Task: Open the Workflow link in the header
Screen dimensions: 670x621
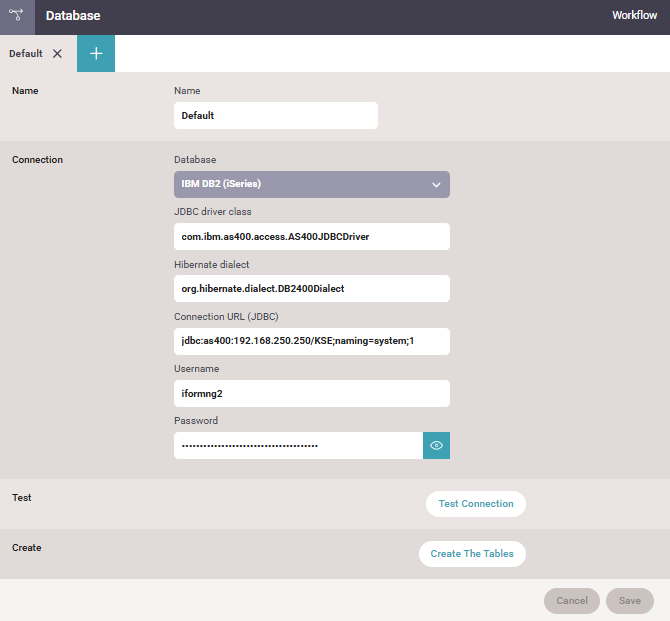Action: coord(634,16)
